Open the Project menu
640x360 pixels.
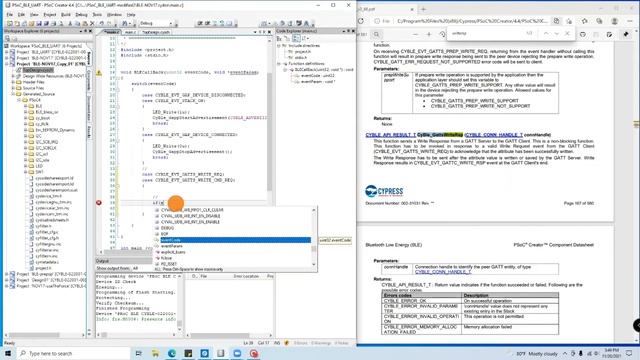pos(49,15)
